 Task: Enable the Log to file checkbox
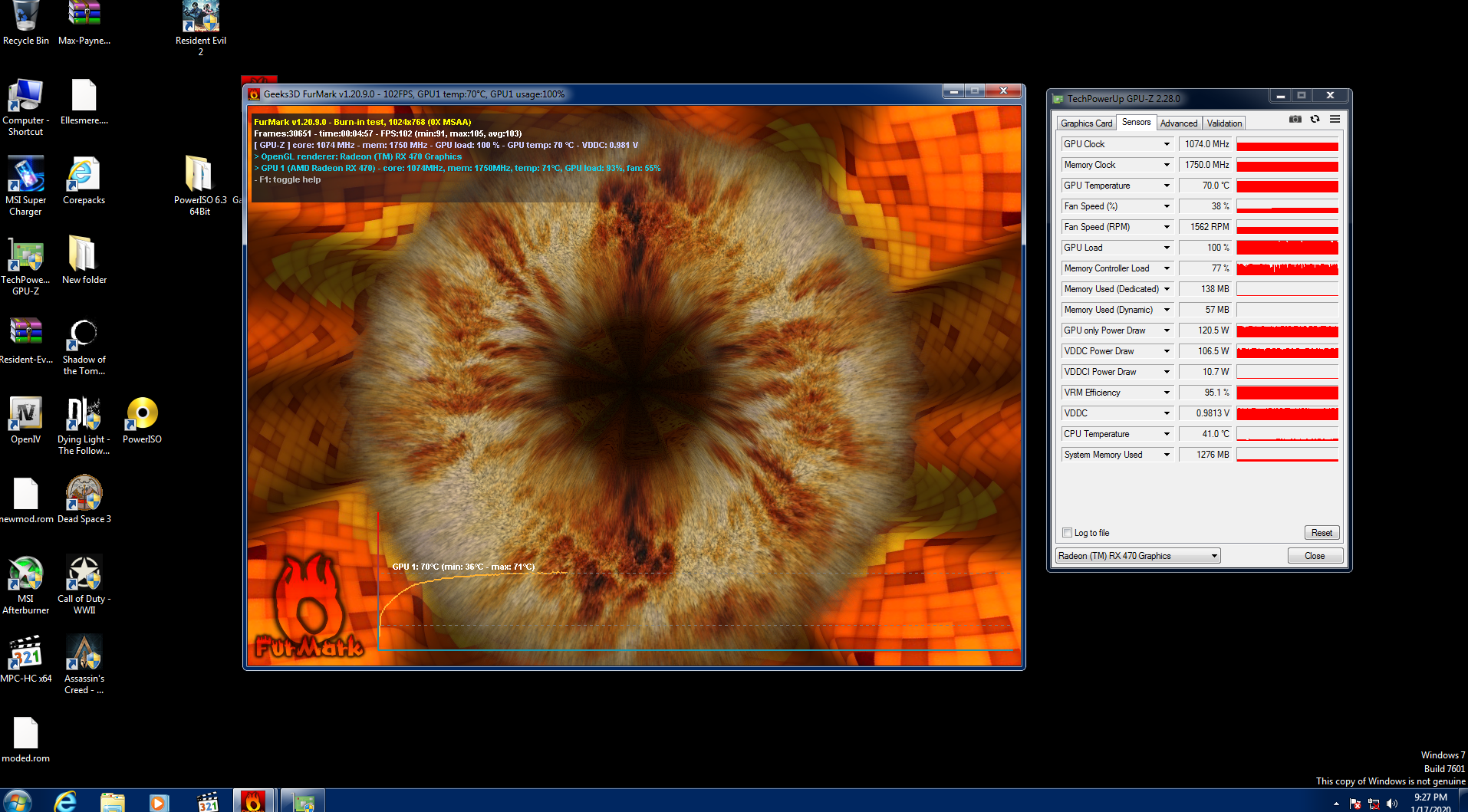point(1067,533)
